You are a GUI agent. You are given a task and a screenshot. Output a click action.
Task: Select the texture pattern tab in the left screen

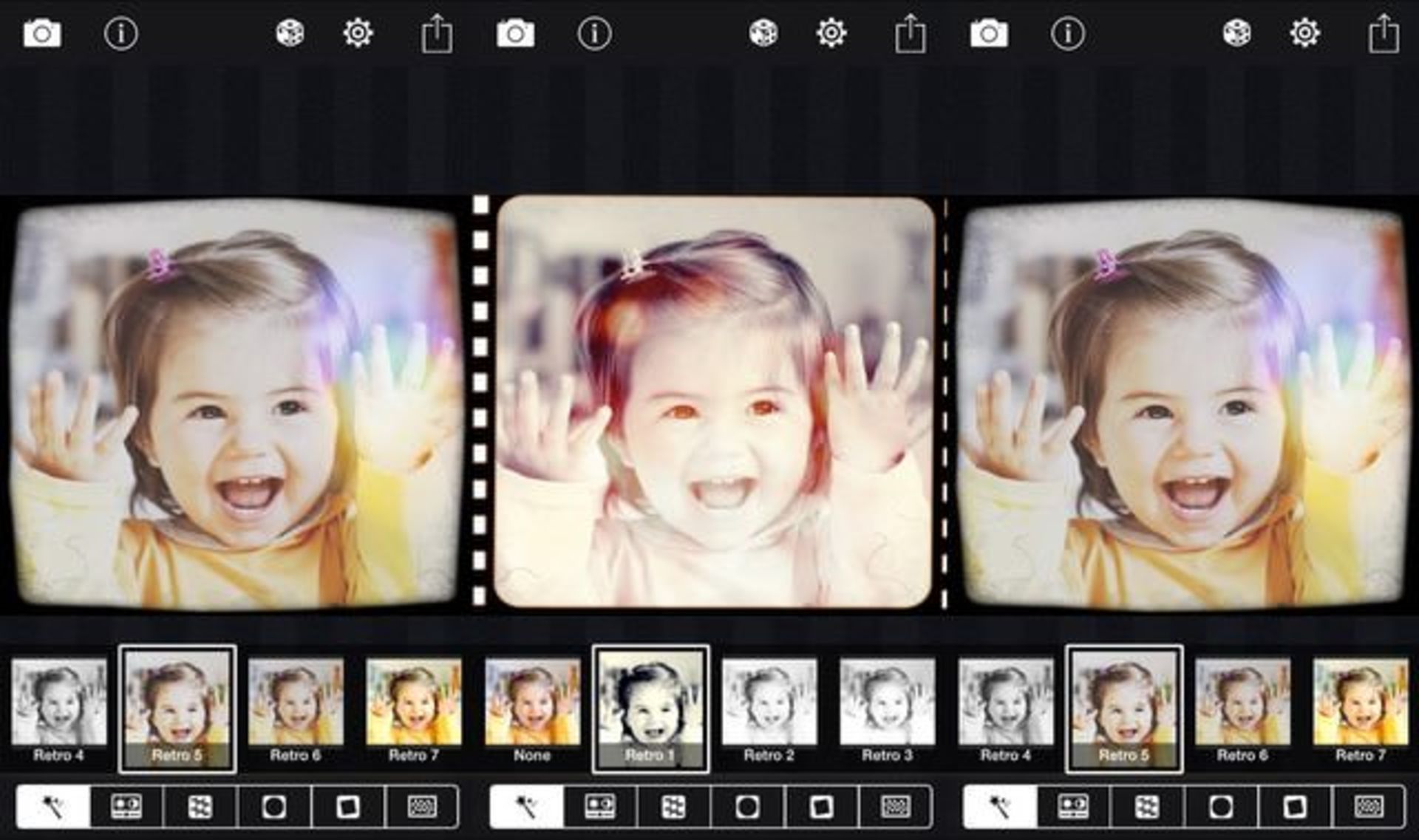pyautogui.click(x=200, y=807)
